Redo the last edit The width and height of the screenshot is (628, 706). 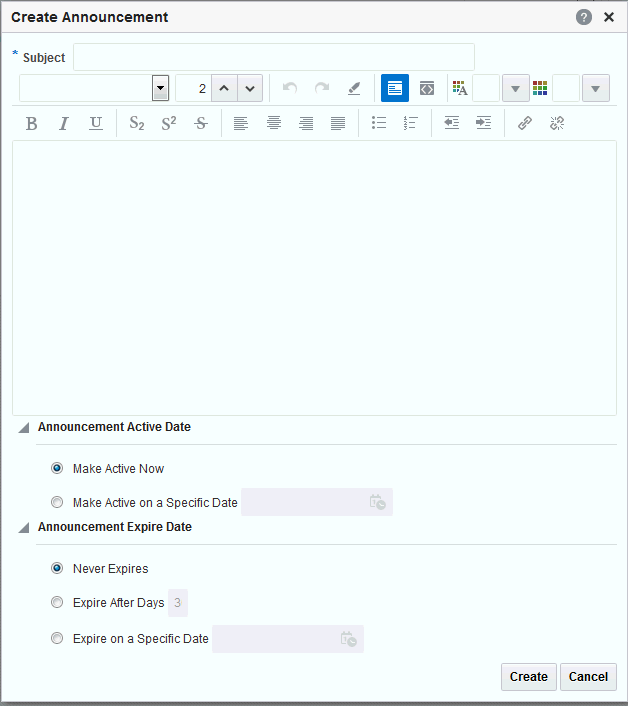pyautogui.click(x=322, y=88)
